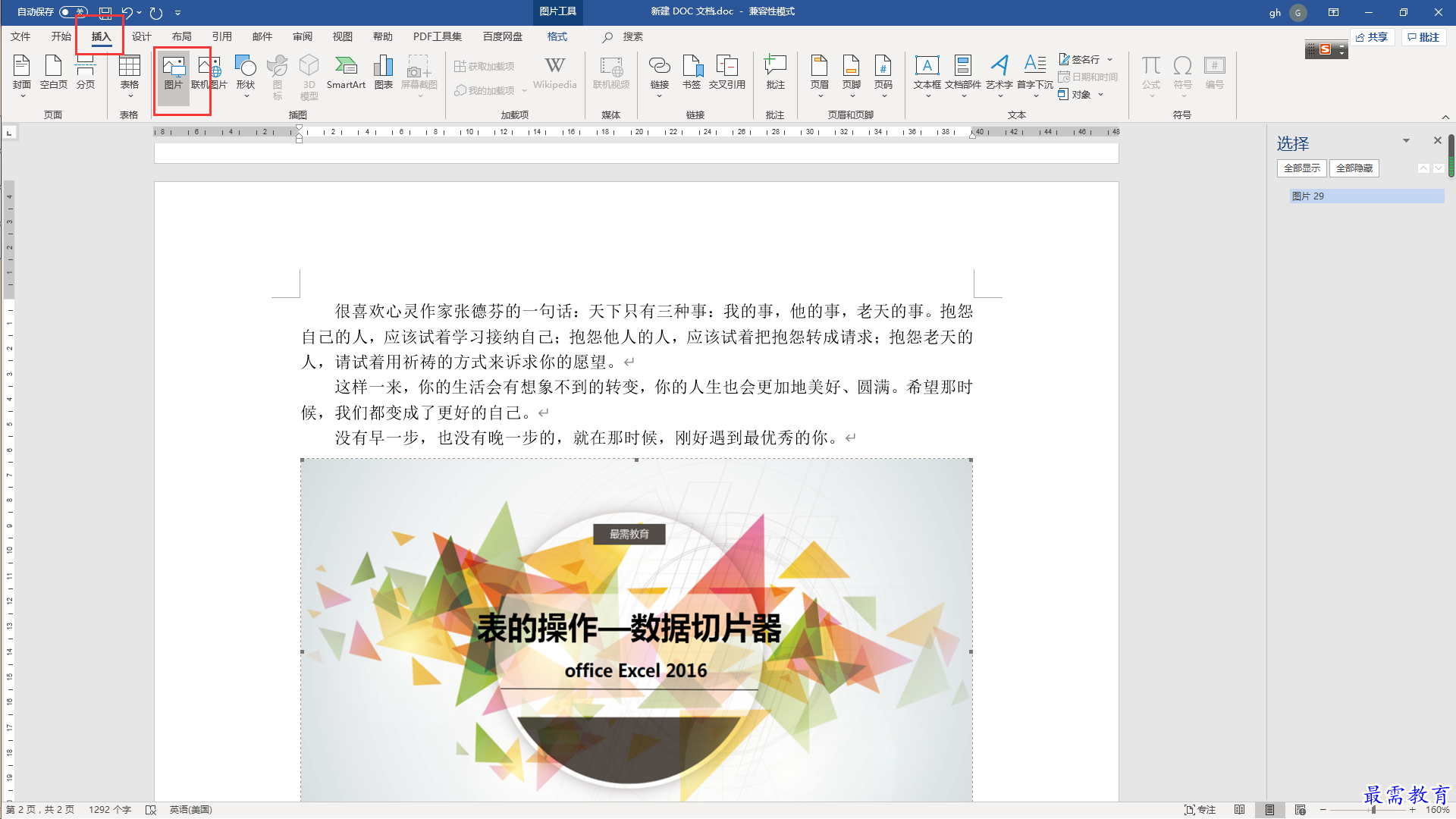Viewport: 1456px width, 819px height.
Task: Switch to the 设计 design tab
Action: pyautogui.click(x=141, y=36)
